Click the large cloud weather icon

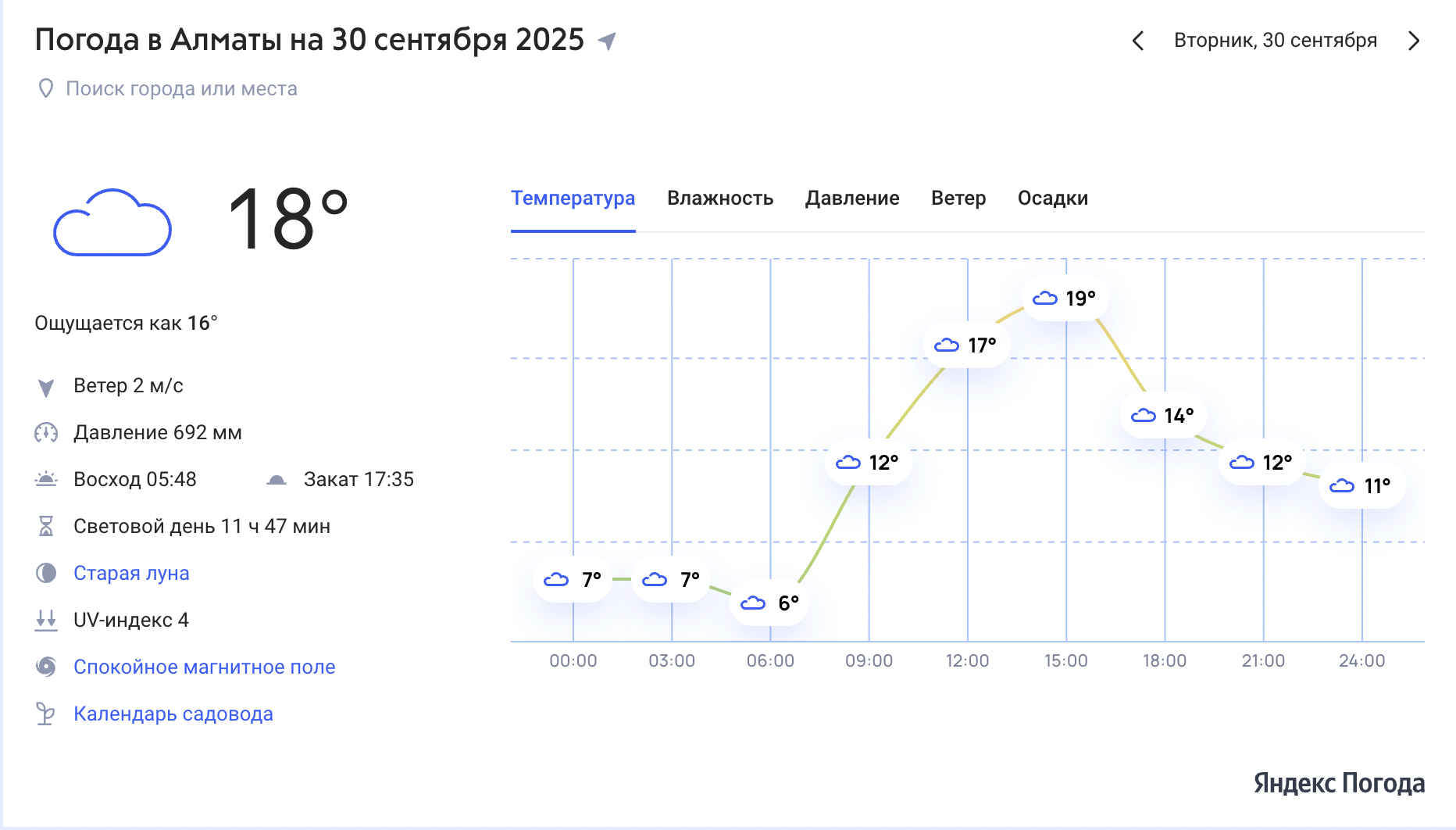pos(112,222)
